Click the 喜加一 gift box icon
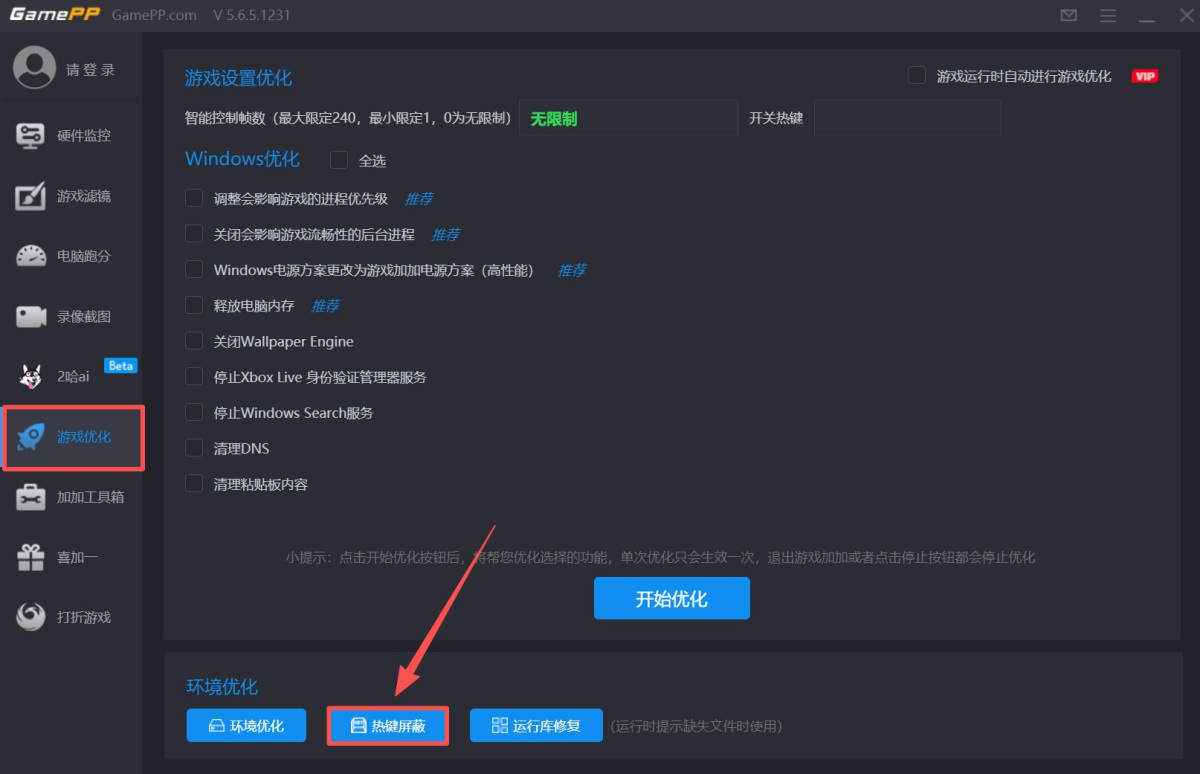This screenshot has height=774, width=1200. coord(31,557)
